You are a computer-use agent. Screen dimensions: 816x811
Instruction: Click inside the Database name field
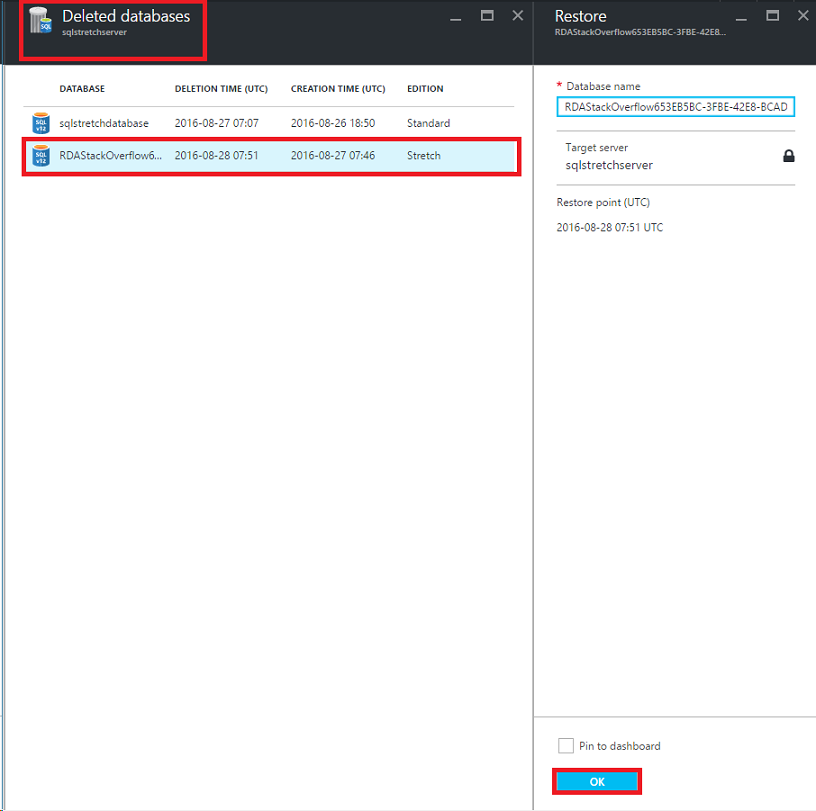pyautogui.click(x=675, y=107)
